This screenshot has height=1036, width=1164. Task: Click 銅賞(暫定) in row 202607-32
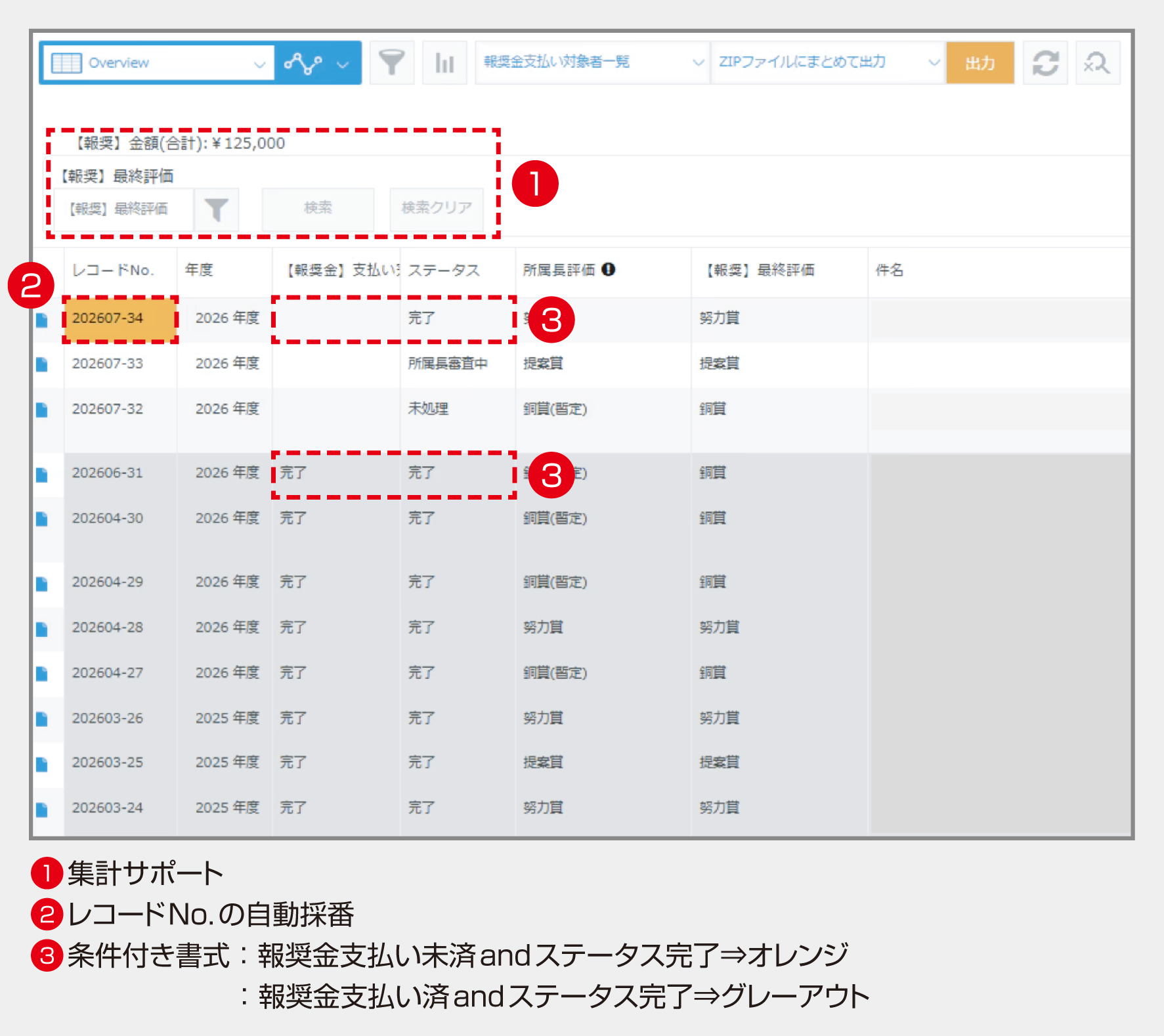point(555,408)
